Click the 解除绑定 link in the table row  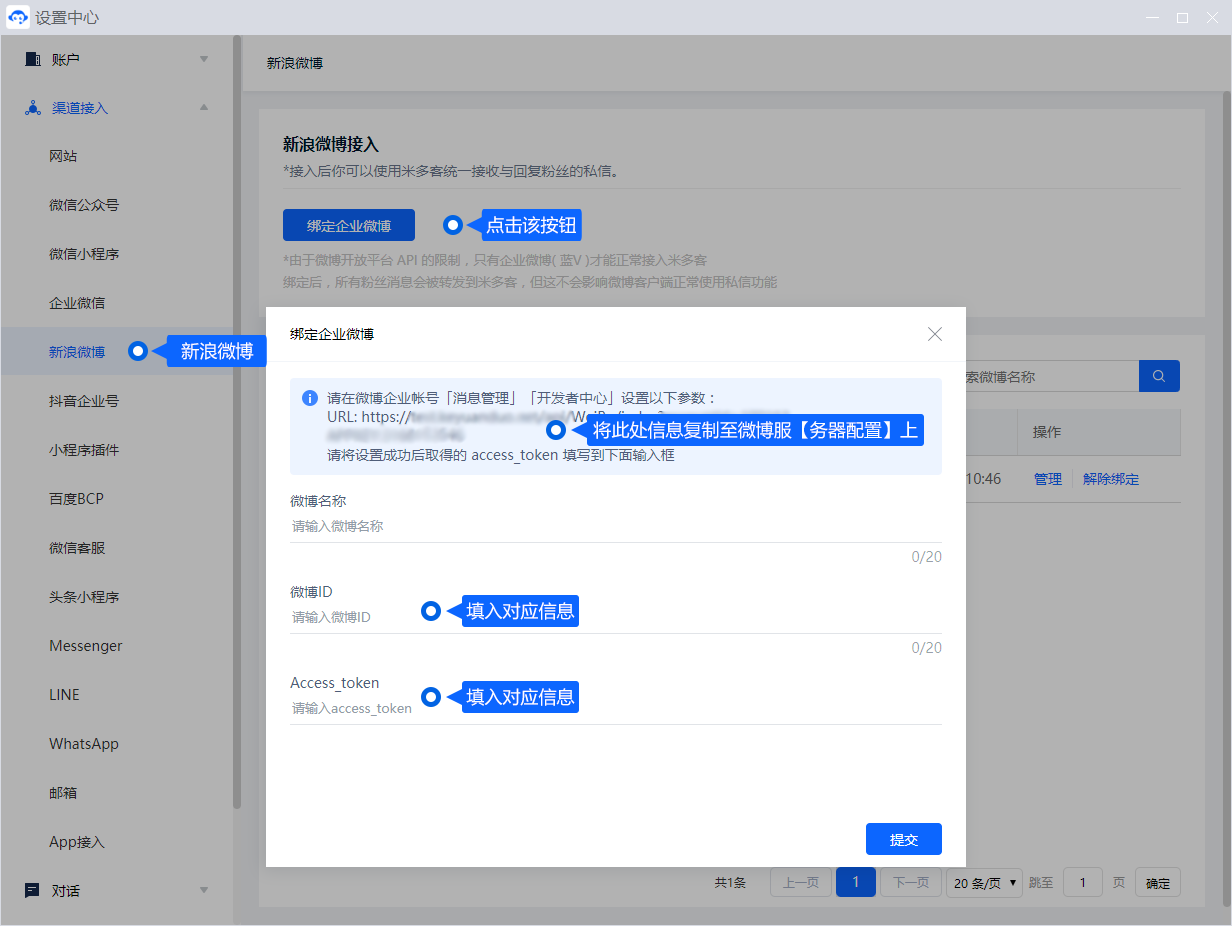point(1111,479)
